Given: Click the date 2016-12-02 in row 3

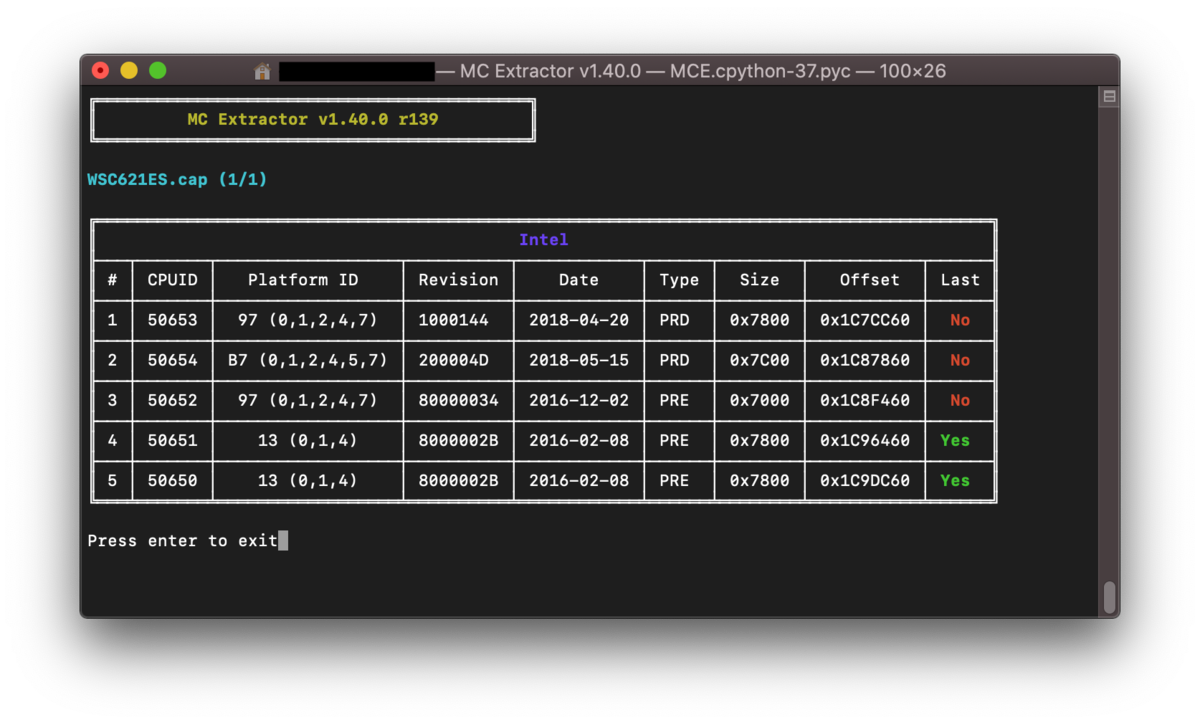Looking at the screenshot, I should tap(579, 400).
